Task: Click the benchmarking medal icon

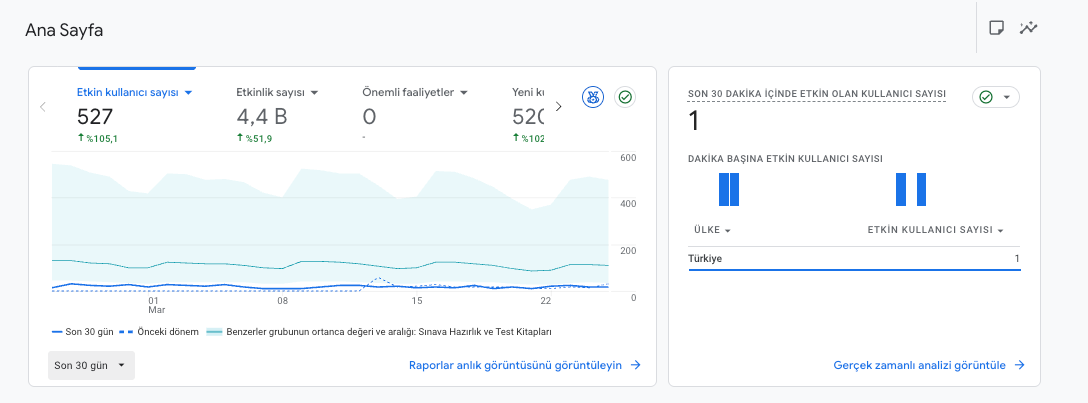Action: (593, 98)
